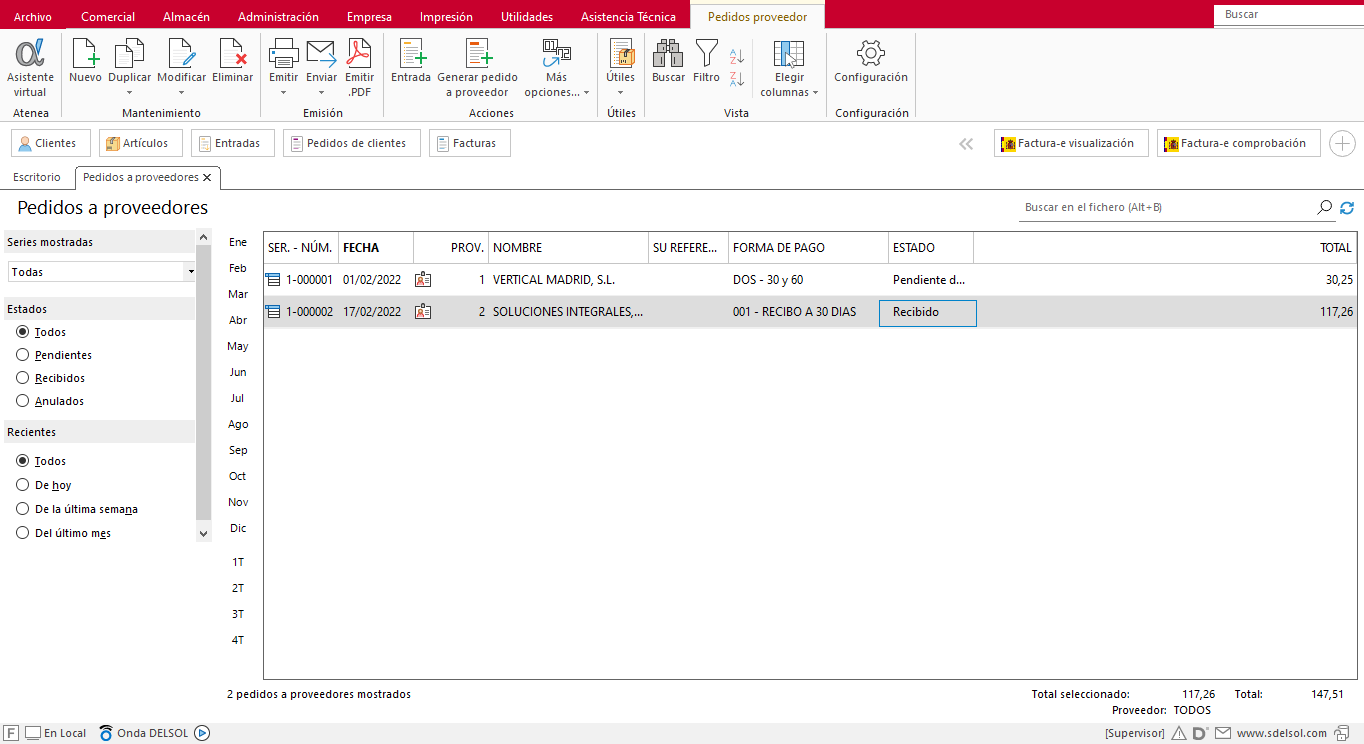The image size is (1364, 744).
Task: Click Generar pedido a proveedor
Action: [x=477, y=68]
